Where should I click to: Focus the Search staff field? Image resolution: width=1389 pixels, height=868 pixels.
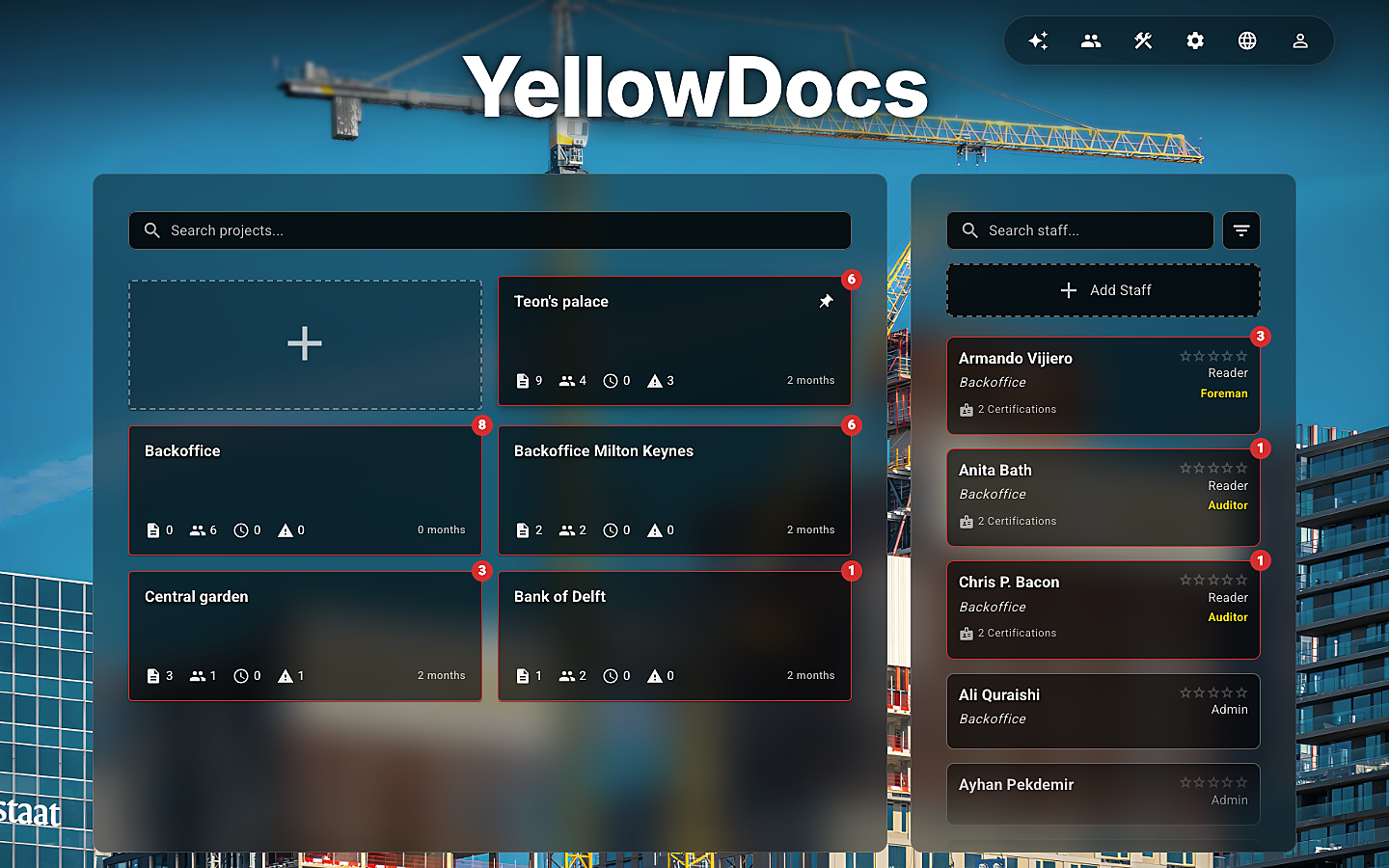click(x=1080, y=231)
